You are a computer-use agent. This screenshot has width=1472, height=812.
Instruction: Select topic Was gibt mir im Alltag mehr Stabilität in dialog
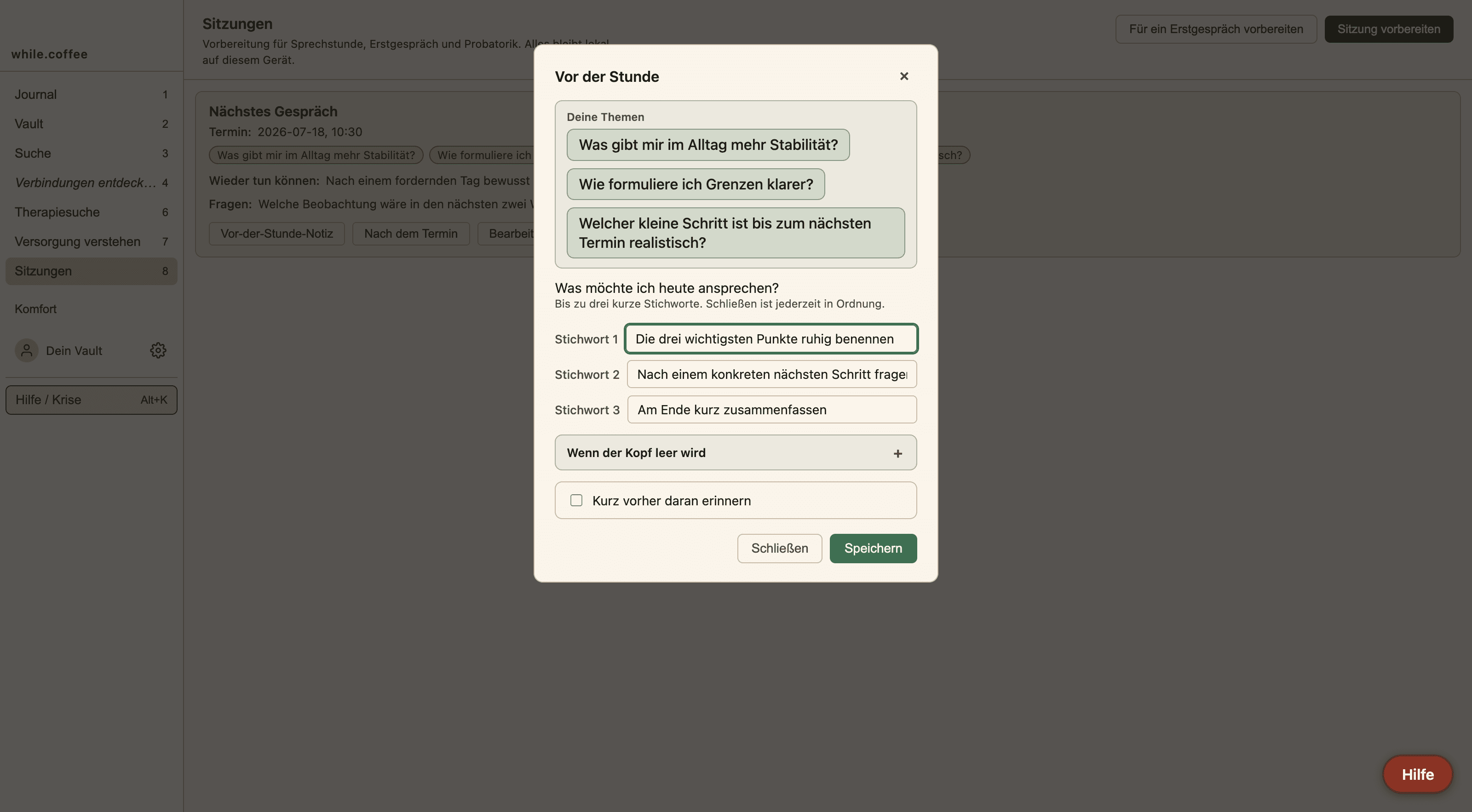click(708, 144)
